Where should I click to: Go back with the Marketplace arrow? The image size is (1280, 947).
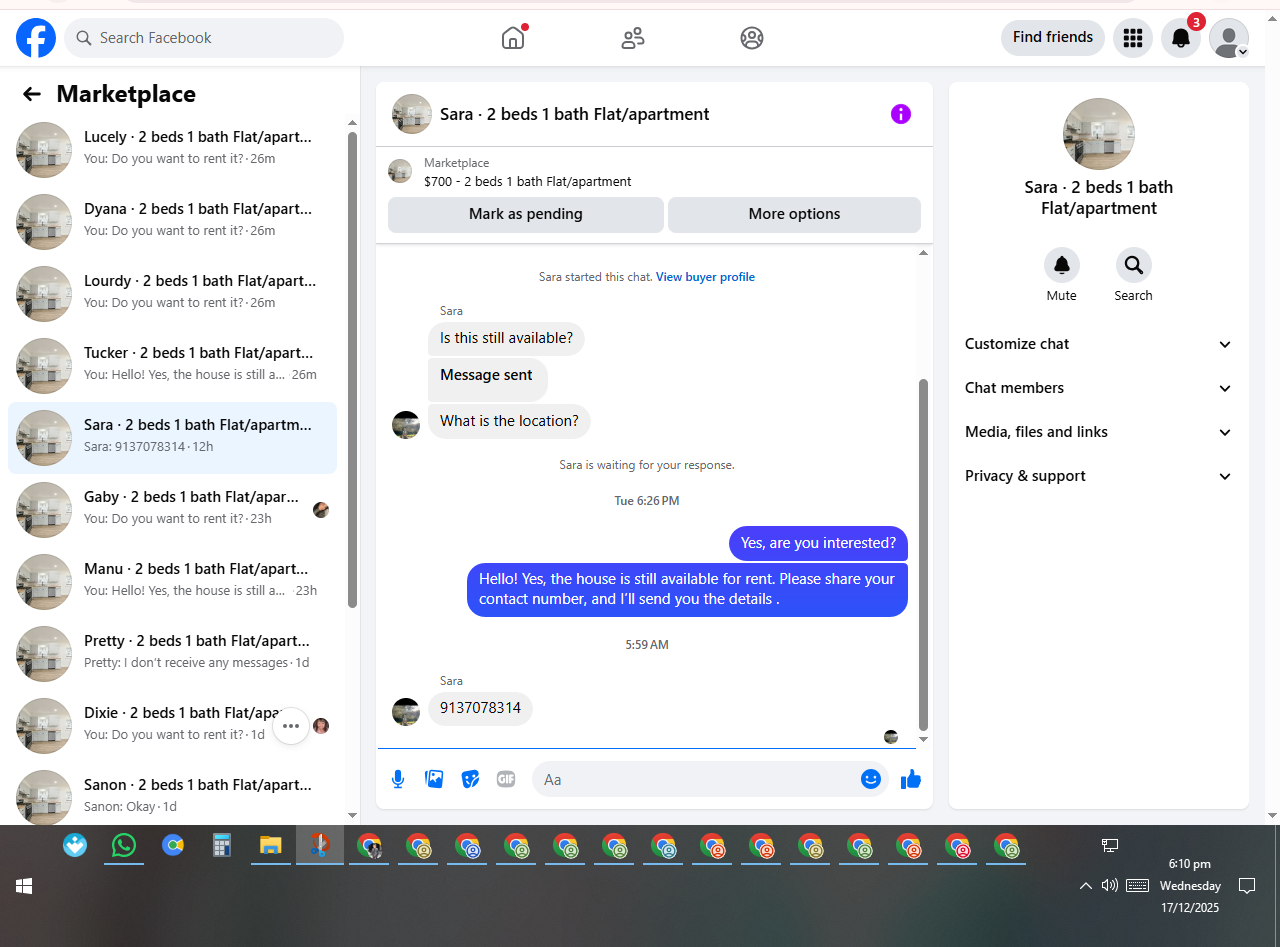(x=32, y=94)
